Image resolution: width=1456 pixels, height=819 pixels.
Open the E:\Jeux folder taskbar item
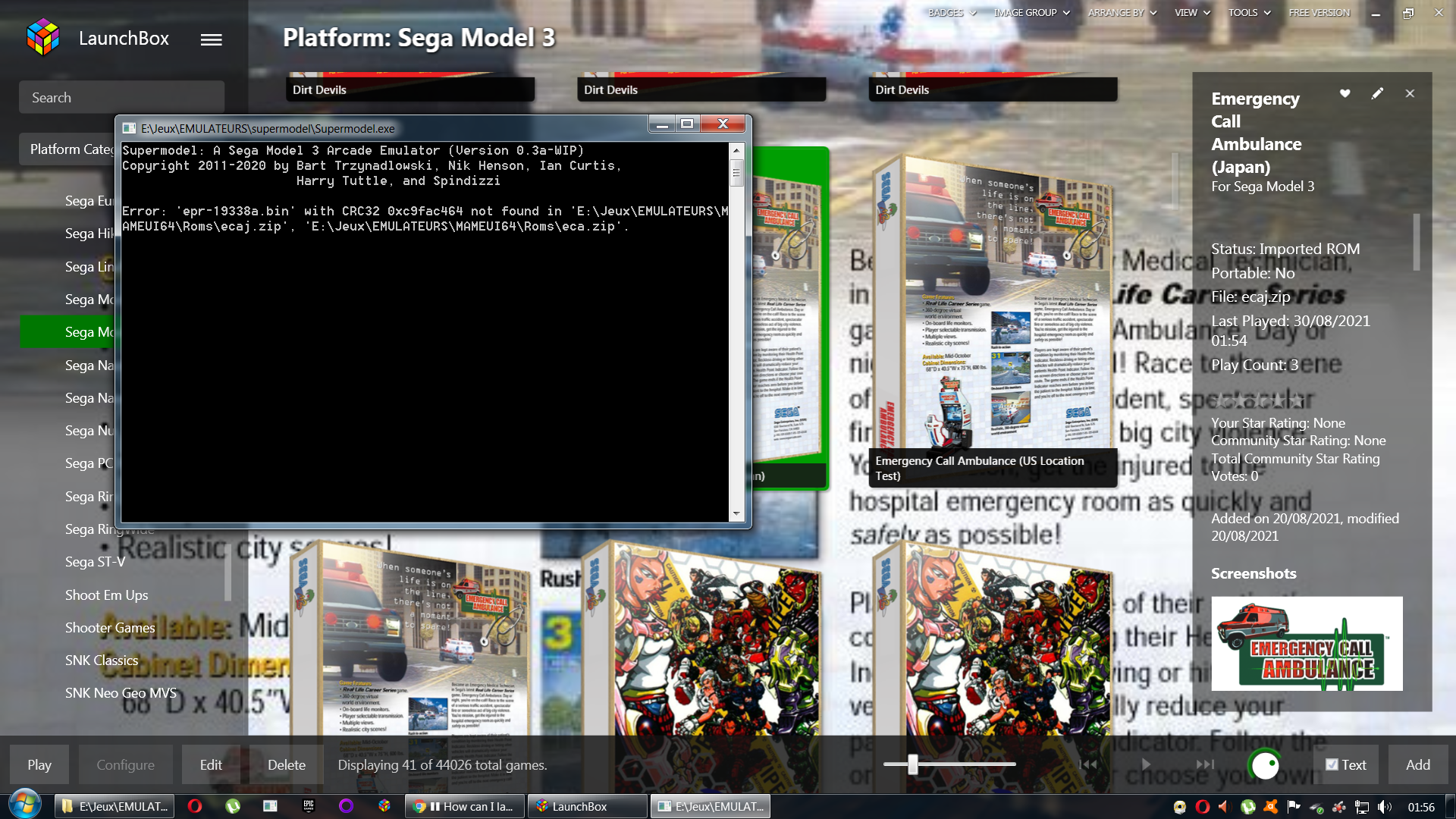click(115, 806)
